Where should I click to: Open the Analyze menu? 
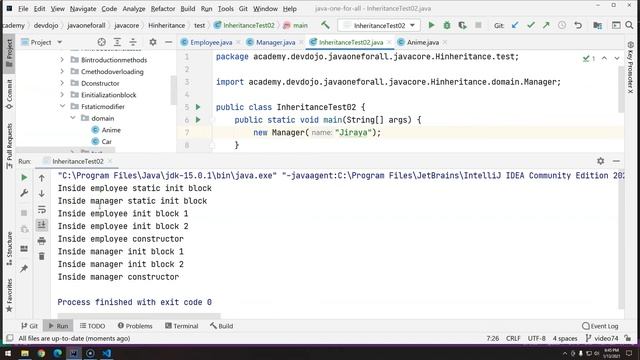click(x=134, y=9)
